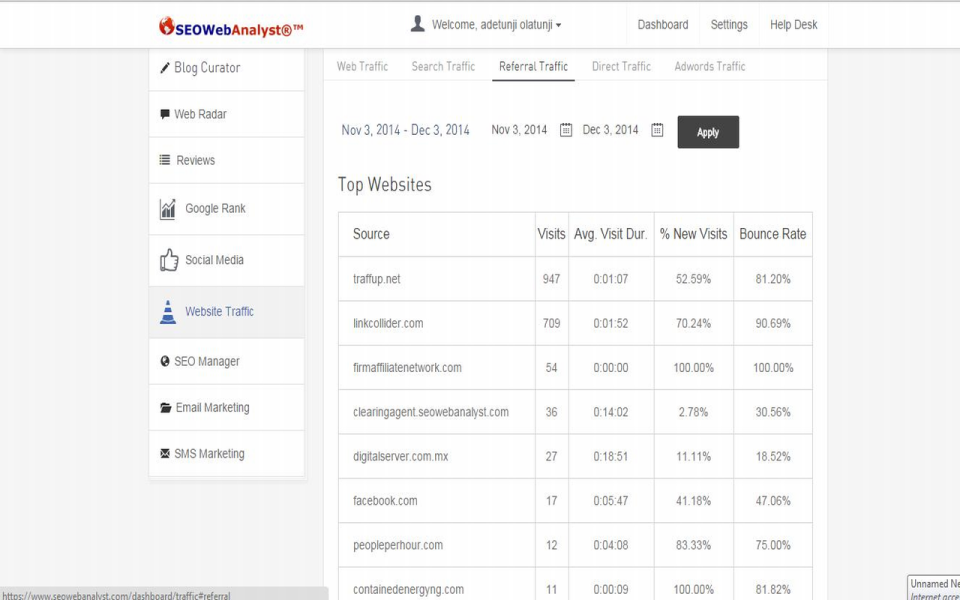Open the Dashboard menu item
The height and width of the screenshot is (600, 960).
point(662,24)
